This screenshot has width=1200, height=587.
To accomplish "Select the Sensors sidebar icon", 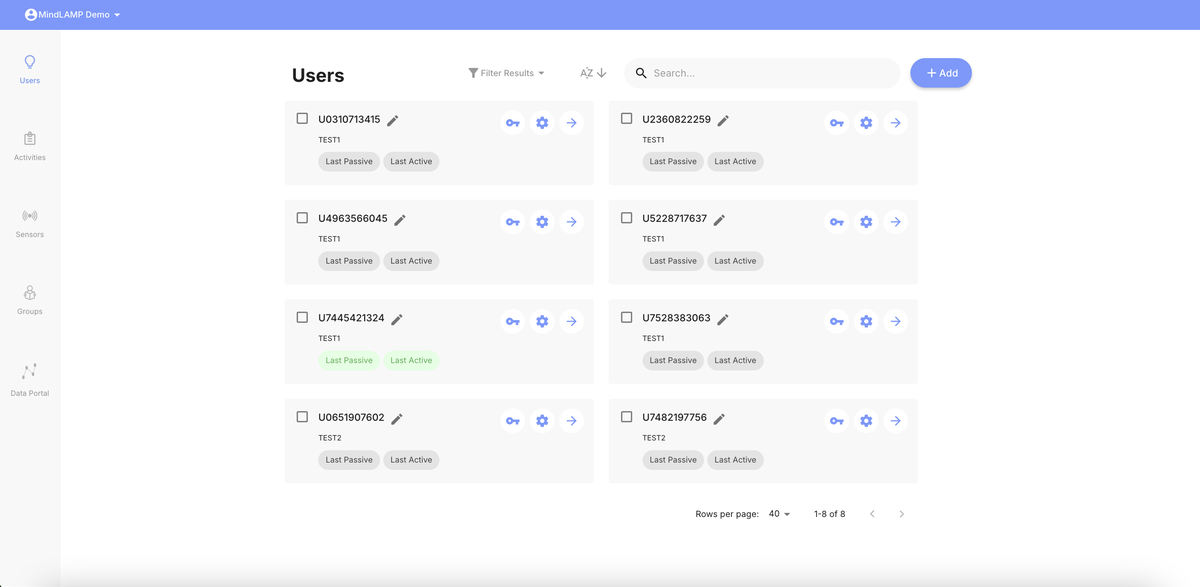I will coord(29,222).
